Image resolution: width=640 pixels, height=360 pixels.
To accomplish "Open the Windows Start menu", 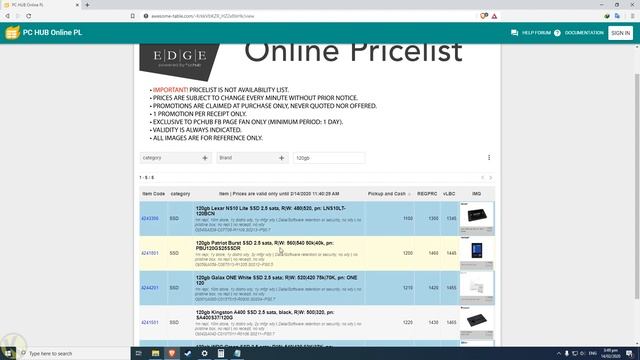I will tap(8, 353).
